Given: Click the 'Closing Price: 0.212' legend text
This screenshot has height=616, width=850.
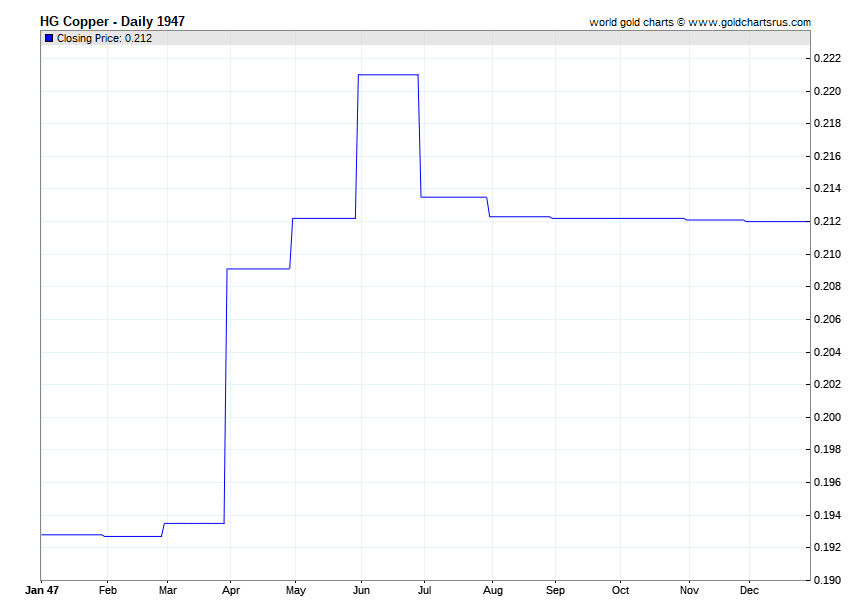Looking at the screenshot, I should click(105, 38).
